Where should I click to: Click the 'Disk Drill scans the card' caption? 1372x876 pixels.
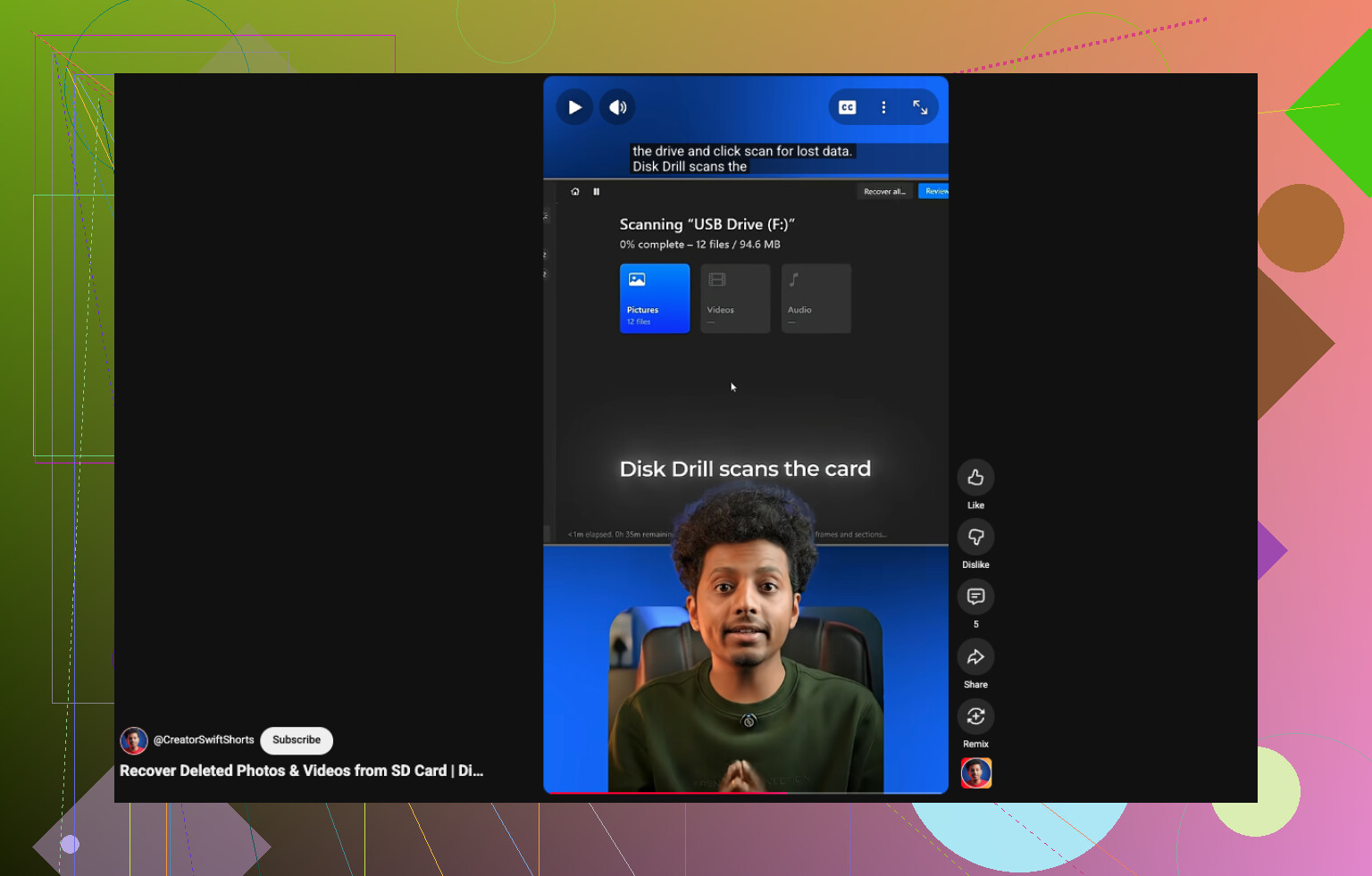coord(745,469)
